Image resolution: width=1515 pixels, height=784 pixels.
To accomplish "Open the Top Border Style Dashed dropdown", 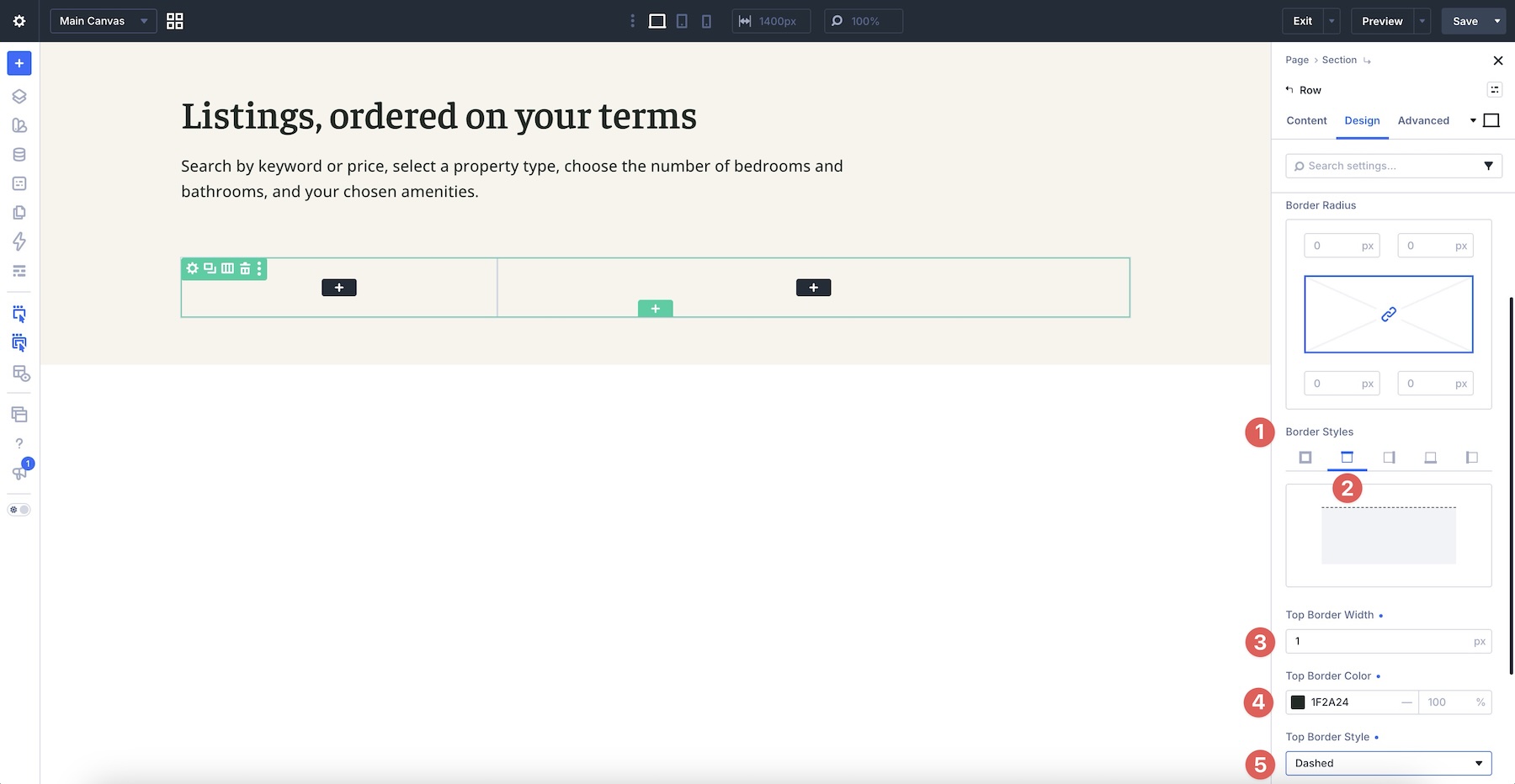I will [x=1389, y=763].
